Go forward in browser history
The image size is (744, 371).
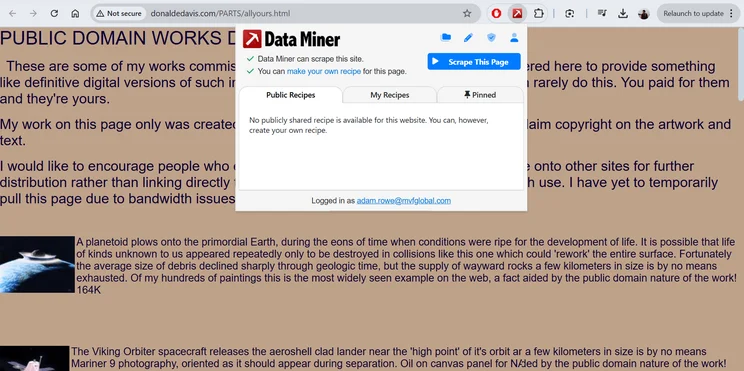[x=33, y=13]
